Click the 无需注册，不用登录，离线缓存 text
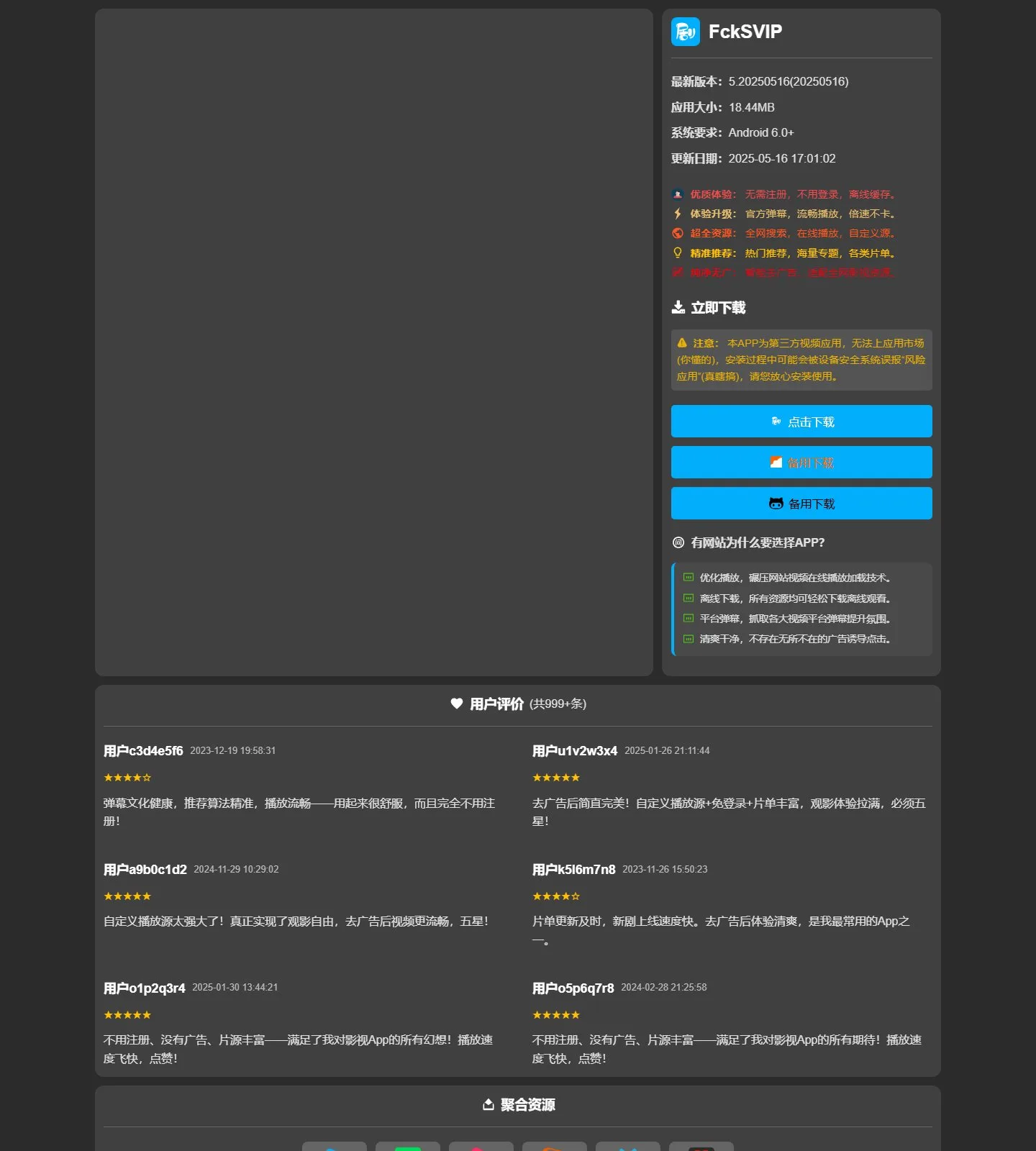The image size is (1036, 1151). coord(820,194)
